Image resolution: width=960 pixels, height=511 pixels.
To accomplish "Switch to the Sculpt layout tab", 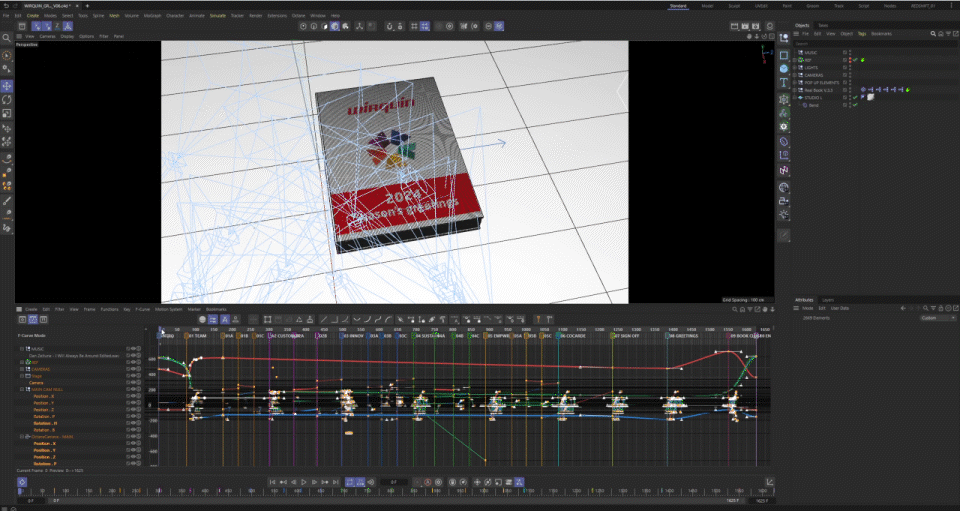I will [734, 6].
